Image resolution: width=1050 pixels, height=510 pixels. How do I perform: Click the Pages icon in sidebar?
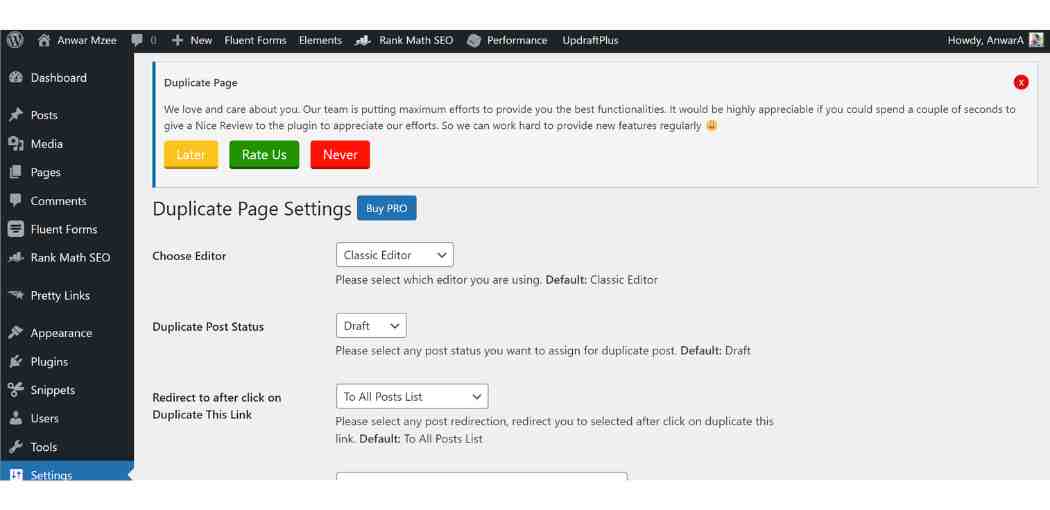point(16,172)
